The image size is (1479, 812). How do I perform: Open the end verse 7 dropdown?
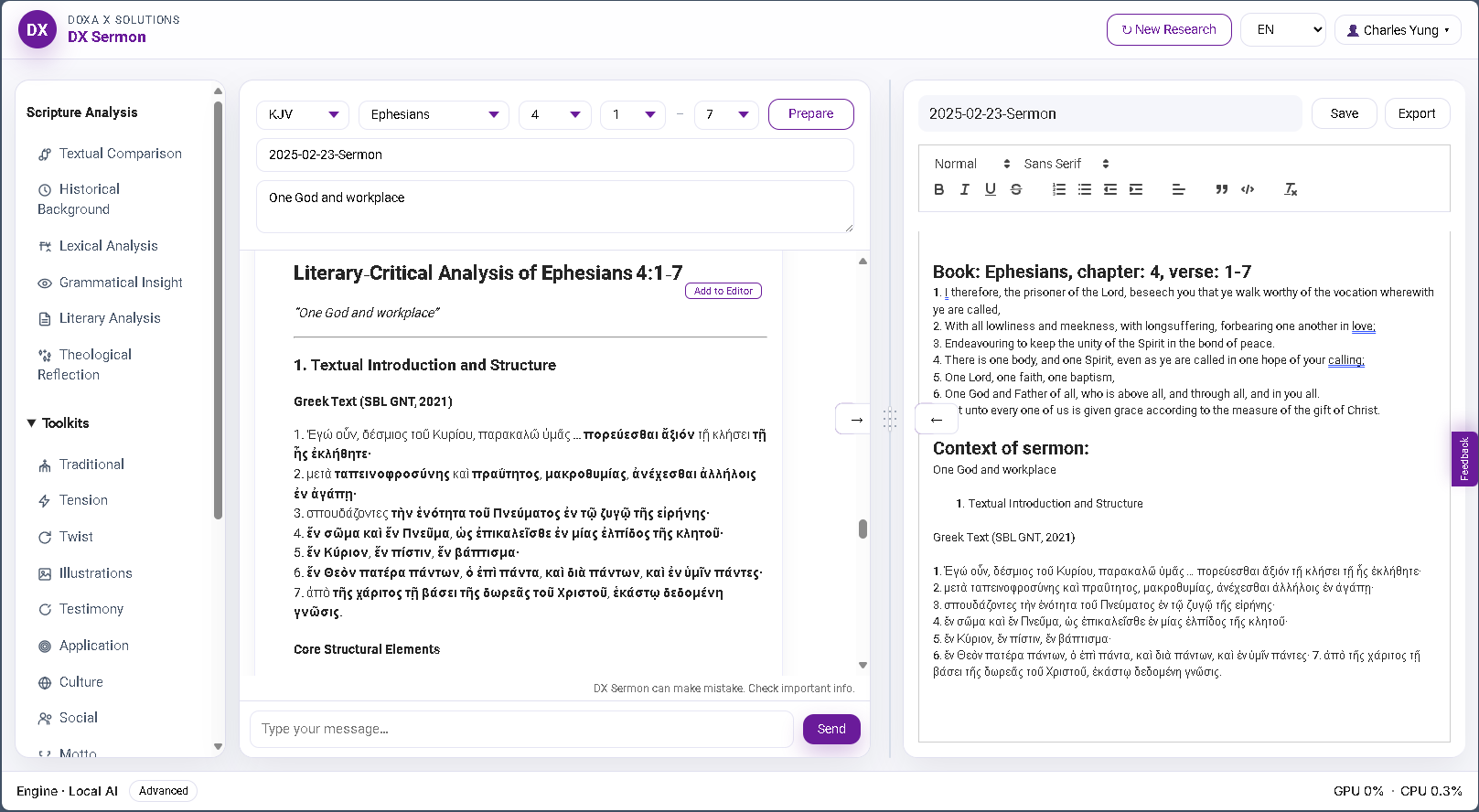[726, 114]
